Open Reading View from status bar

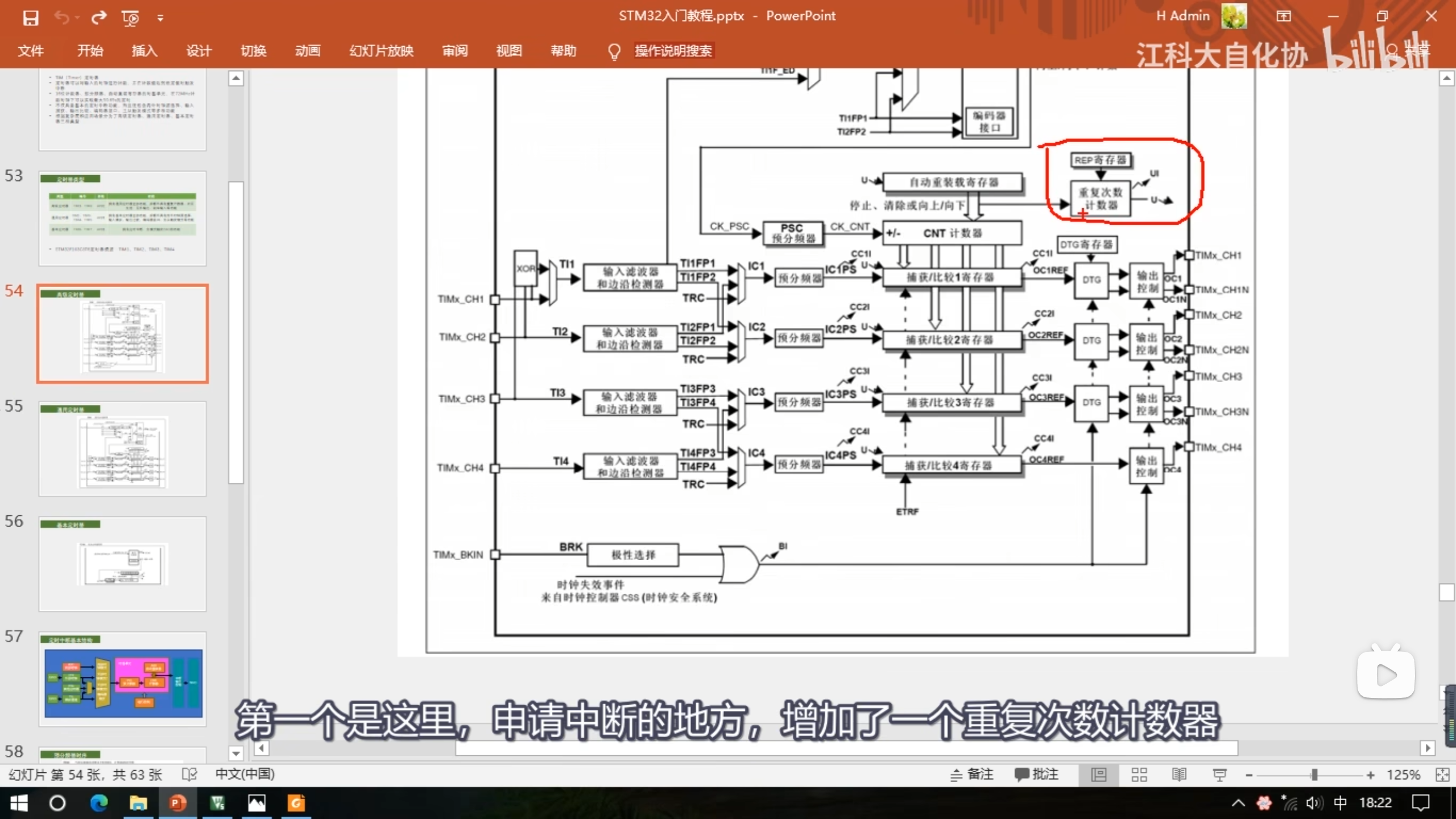[1179, 775]
